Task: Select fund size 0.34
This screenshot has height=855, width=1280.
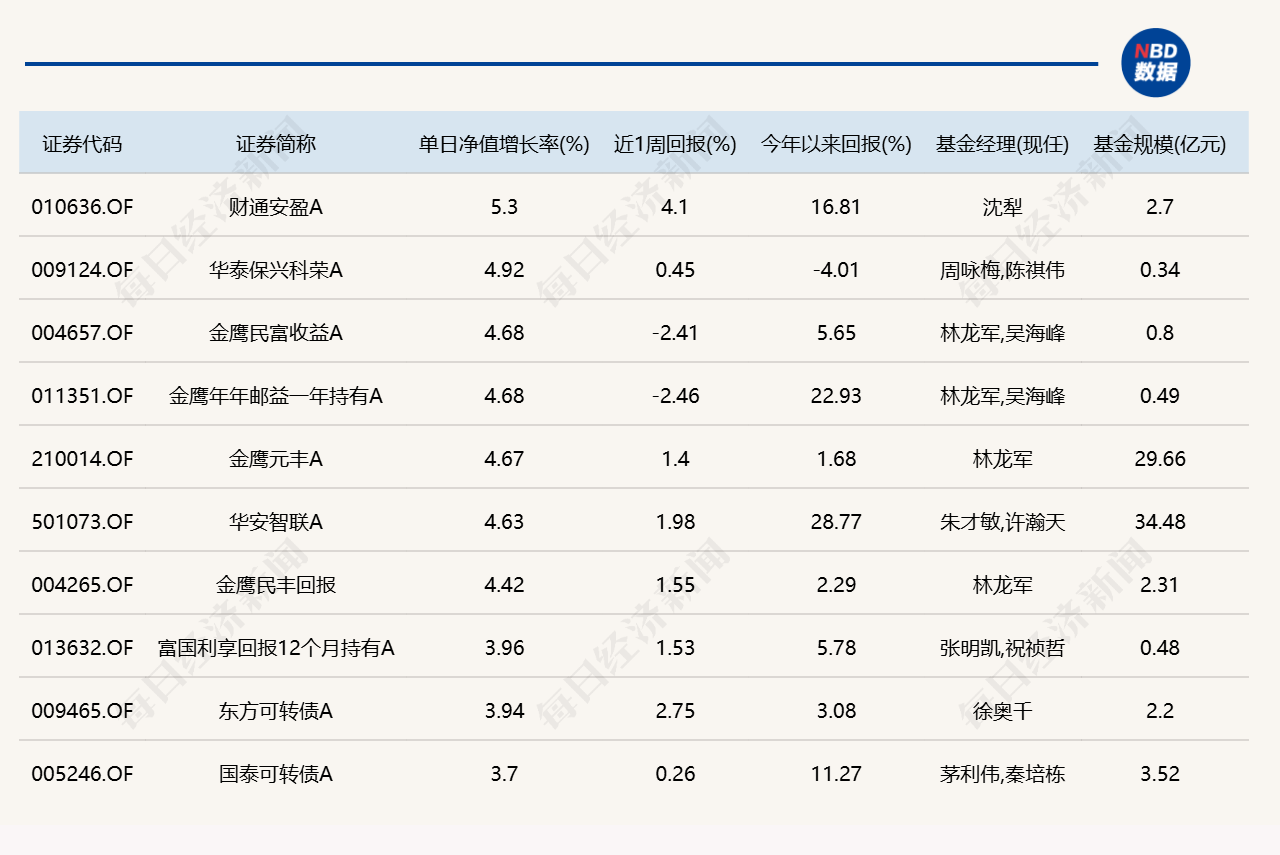Action: click(x=1160, y=270)
